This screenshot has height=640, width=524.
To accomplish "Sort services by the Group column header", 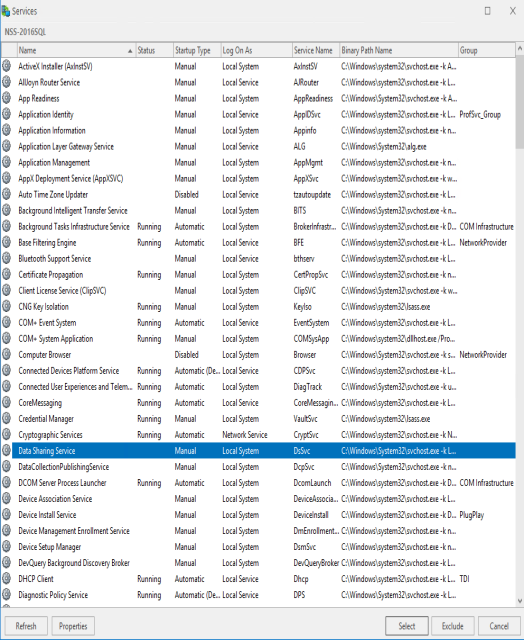I will [x=486, y=50].
